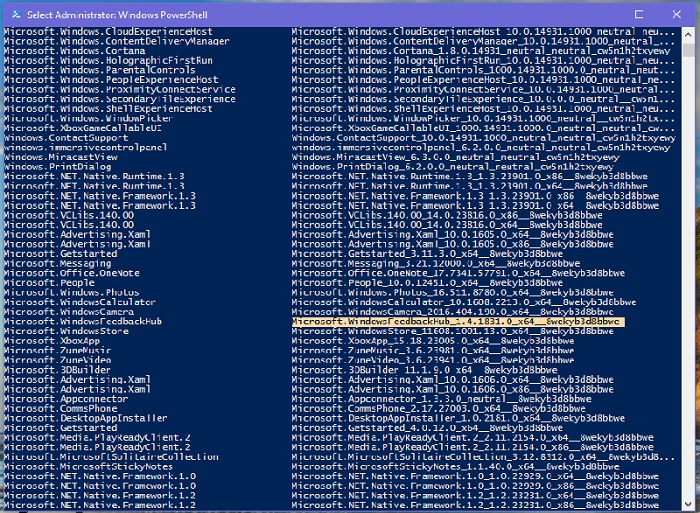Select Microsoft.WindowsStore_11608.1001.13.0_x64 package full name
This screenshot has height=513, width=700.
pos(452,331)
